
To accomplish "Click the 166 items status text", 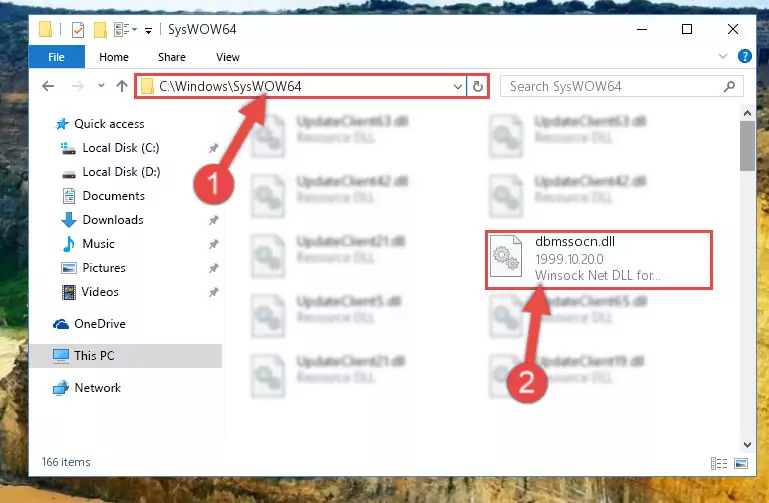I will tap(66, 462).
